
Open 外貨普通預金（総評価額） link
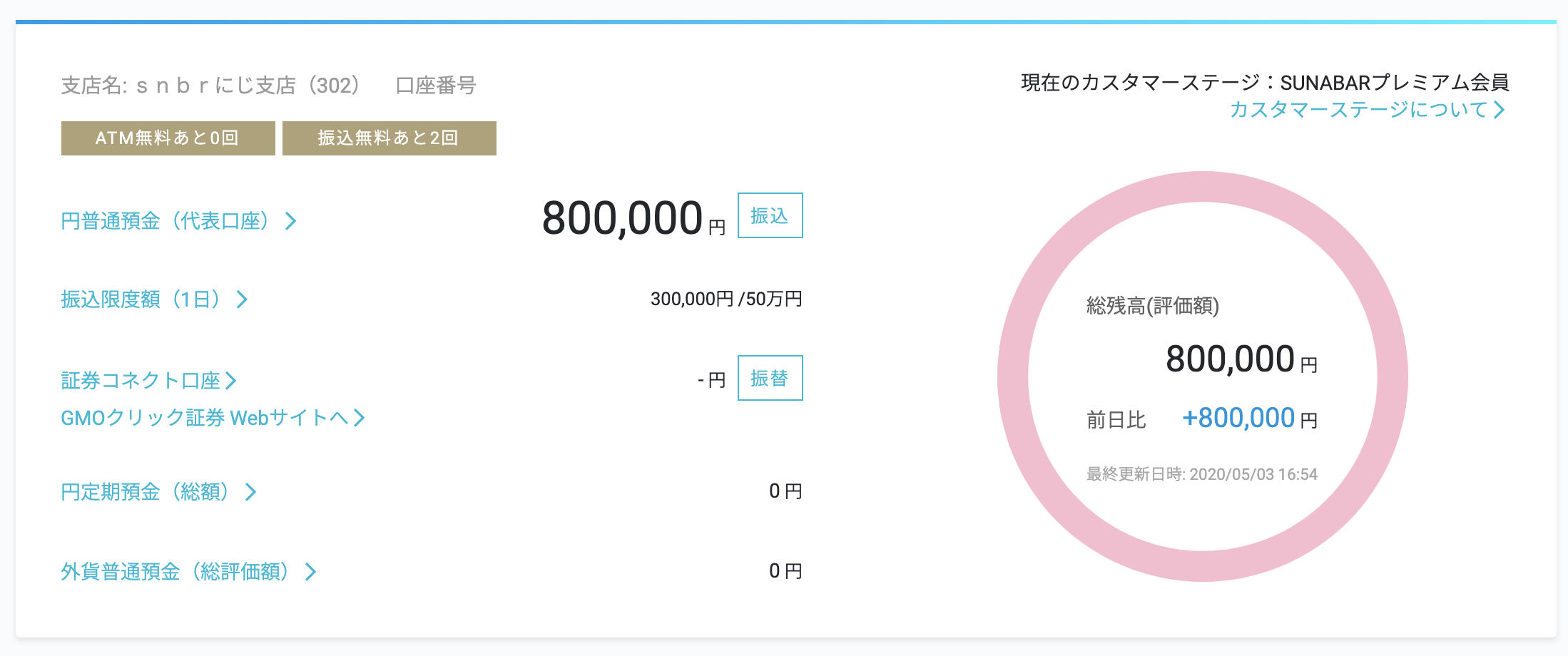coord(175,572)
